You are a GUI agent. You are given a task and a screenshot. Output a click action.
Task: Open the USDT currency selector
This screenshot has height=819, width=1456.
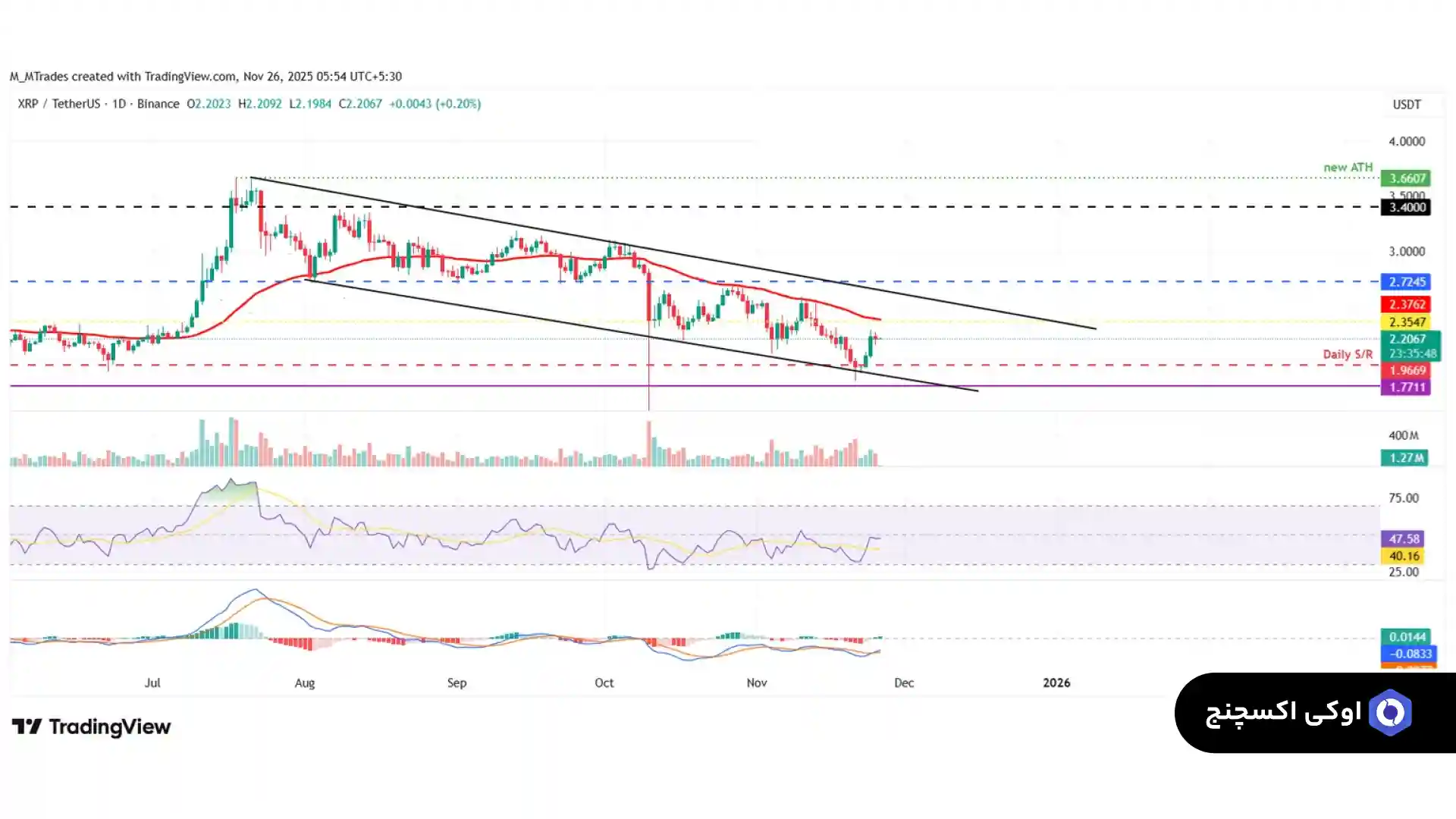pos(1406,105)
